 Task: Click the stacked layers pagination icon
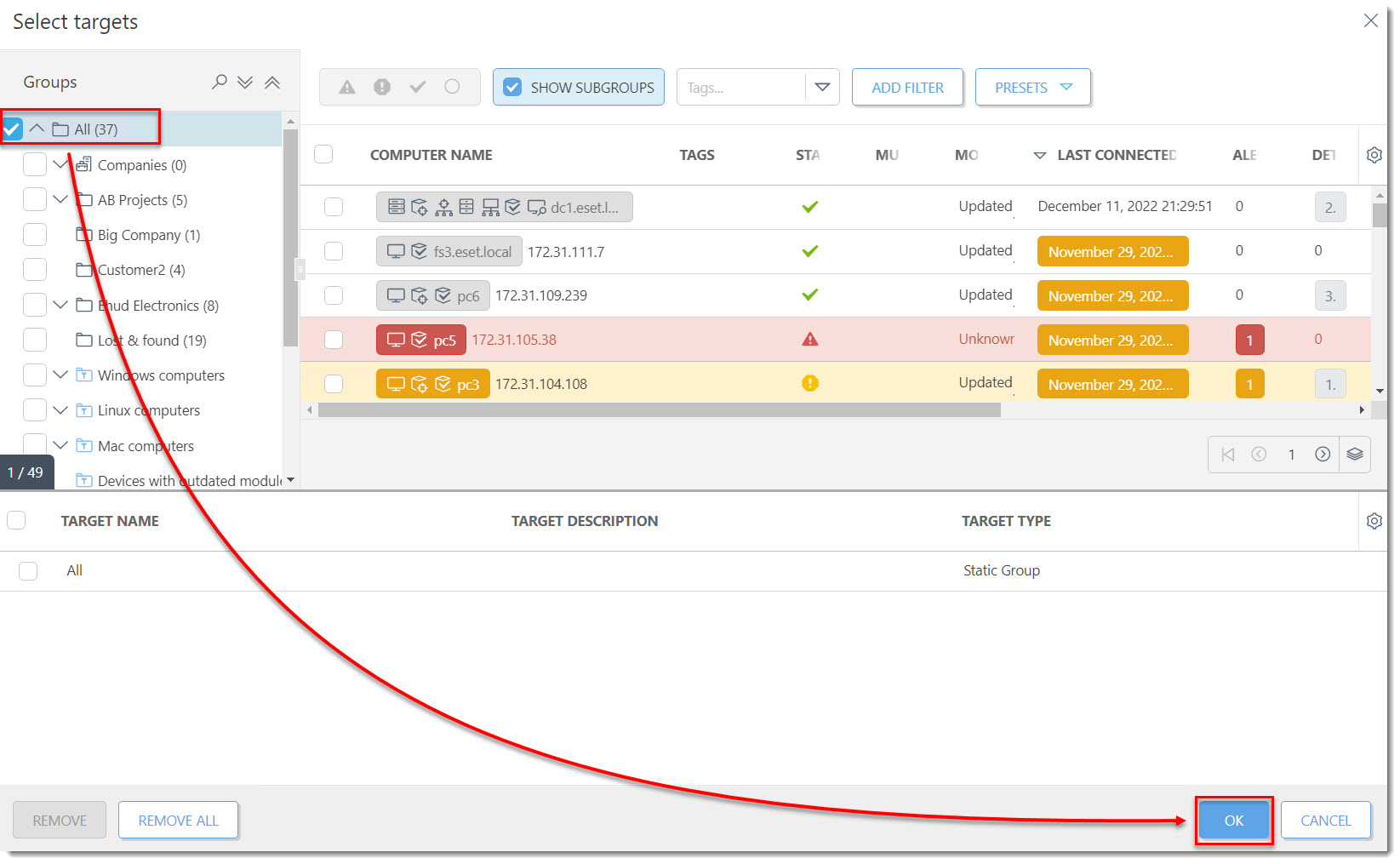(1355, 455)
